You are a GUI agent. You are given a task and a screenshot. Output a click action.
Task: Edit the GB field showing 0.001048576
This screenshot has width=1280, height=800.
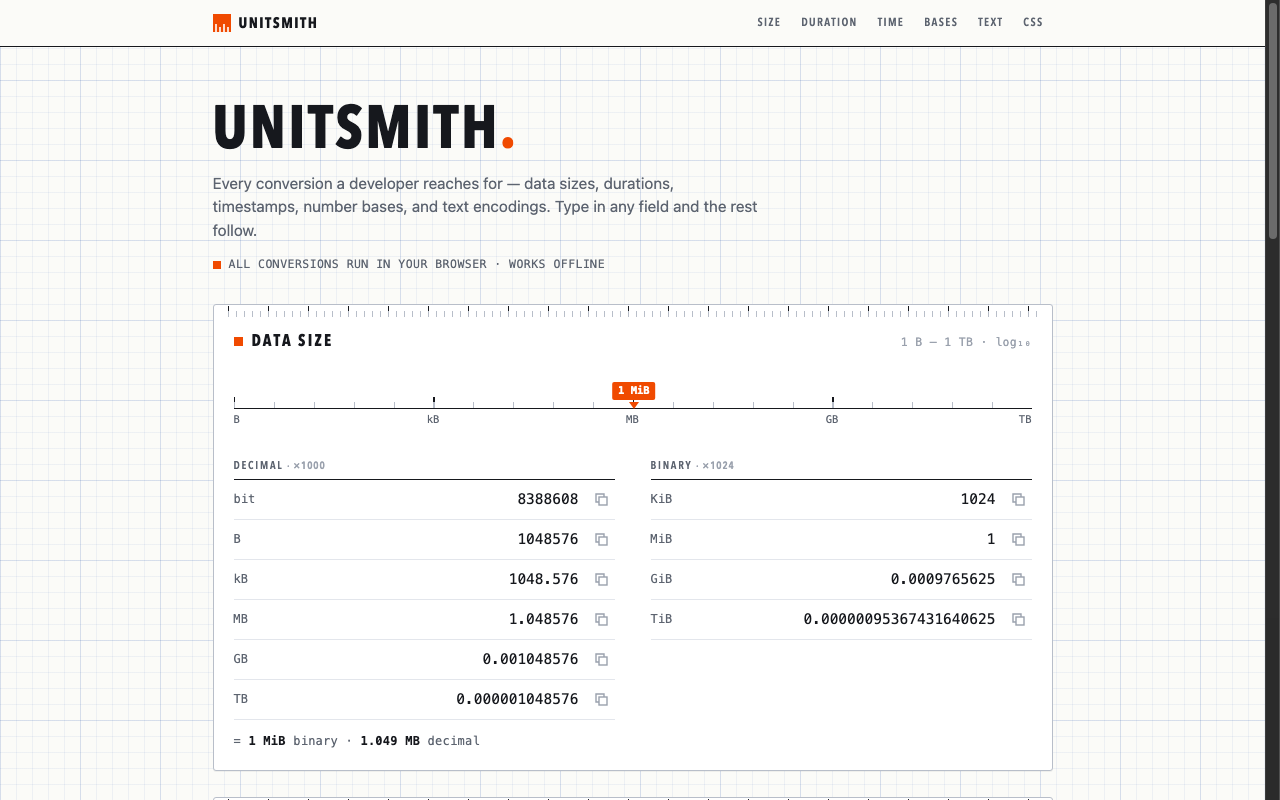tap(424, 659)
